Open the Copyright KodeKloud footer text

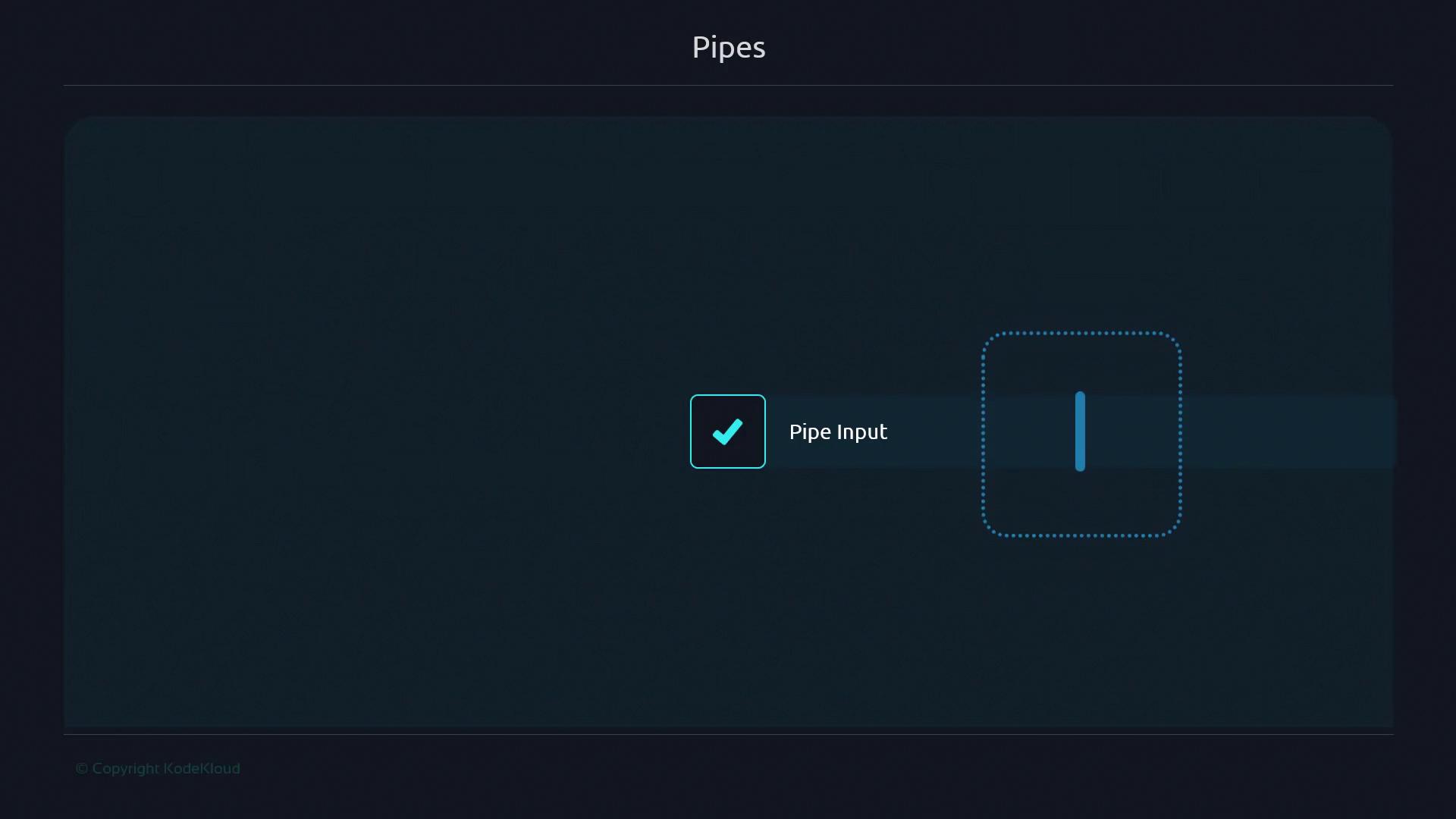pos(158,768)
